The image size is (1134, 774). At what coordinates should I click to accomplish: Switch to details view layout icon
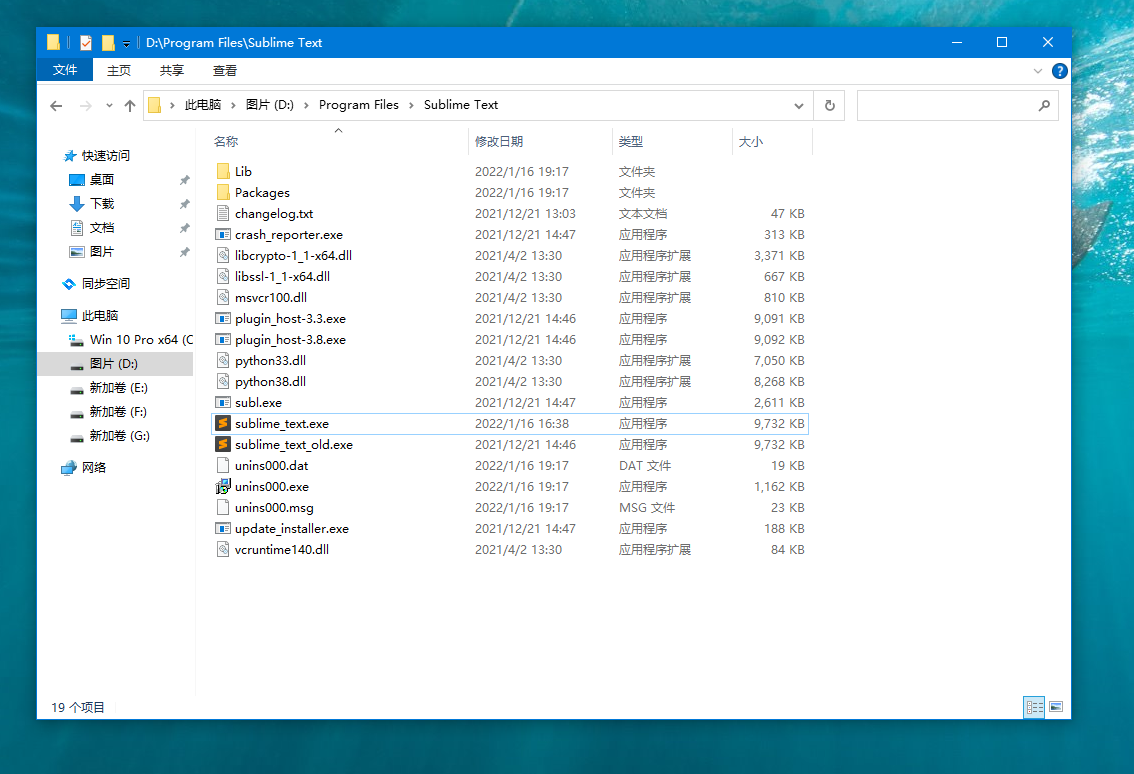(1034, 707)
